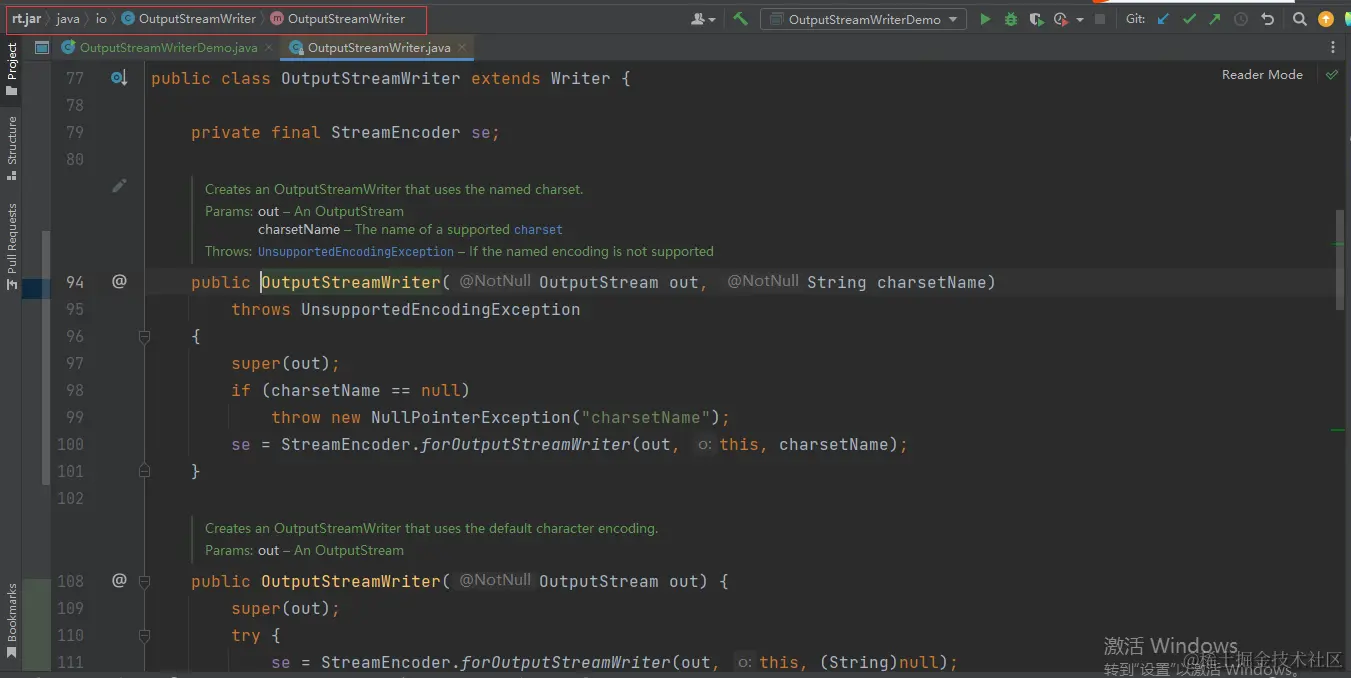The image size is (1351, 678).
Task: Open Search Everywhere magnifier icon
Action: (x=1300, y=19)
